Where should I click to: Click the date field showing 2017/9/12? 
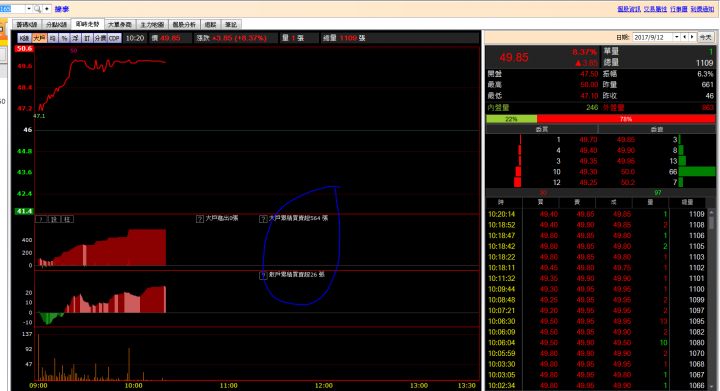point(652,37)
